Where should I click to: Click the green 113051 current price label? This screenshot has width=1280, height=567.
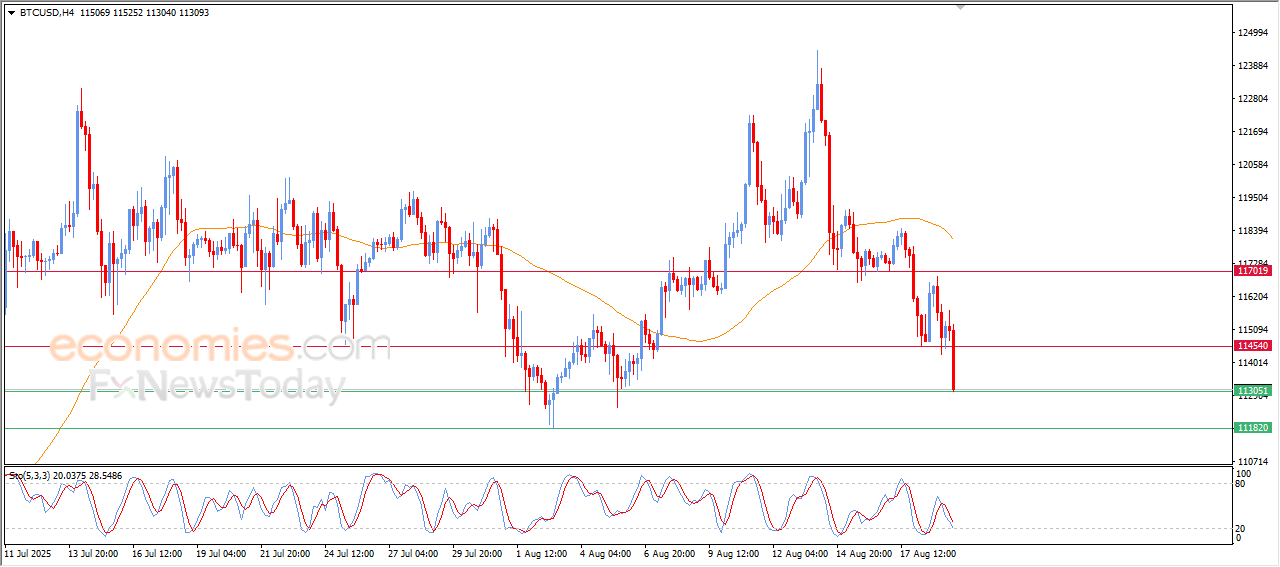coord(1253,391)
